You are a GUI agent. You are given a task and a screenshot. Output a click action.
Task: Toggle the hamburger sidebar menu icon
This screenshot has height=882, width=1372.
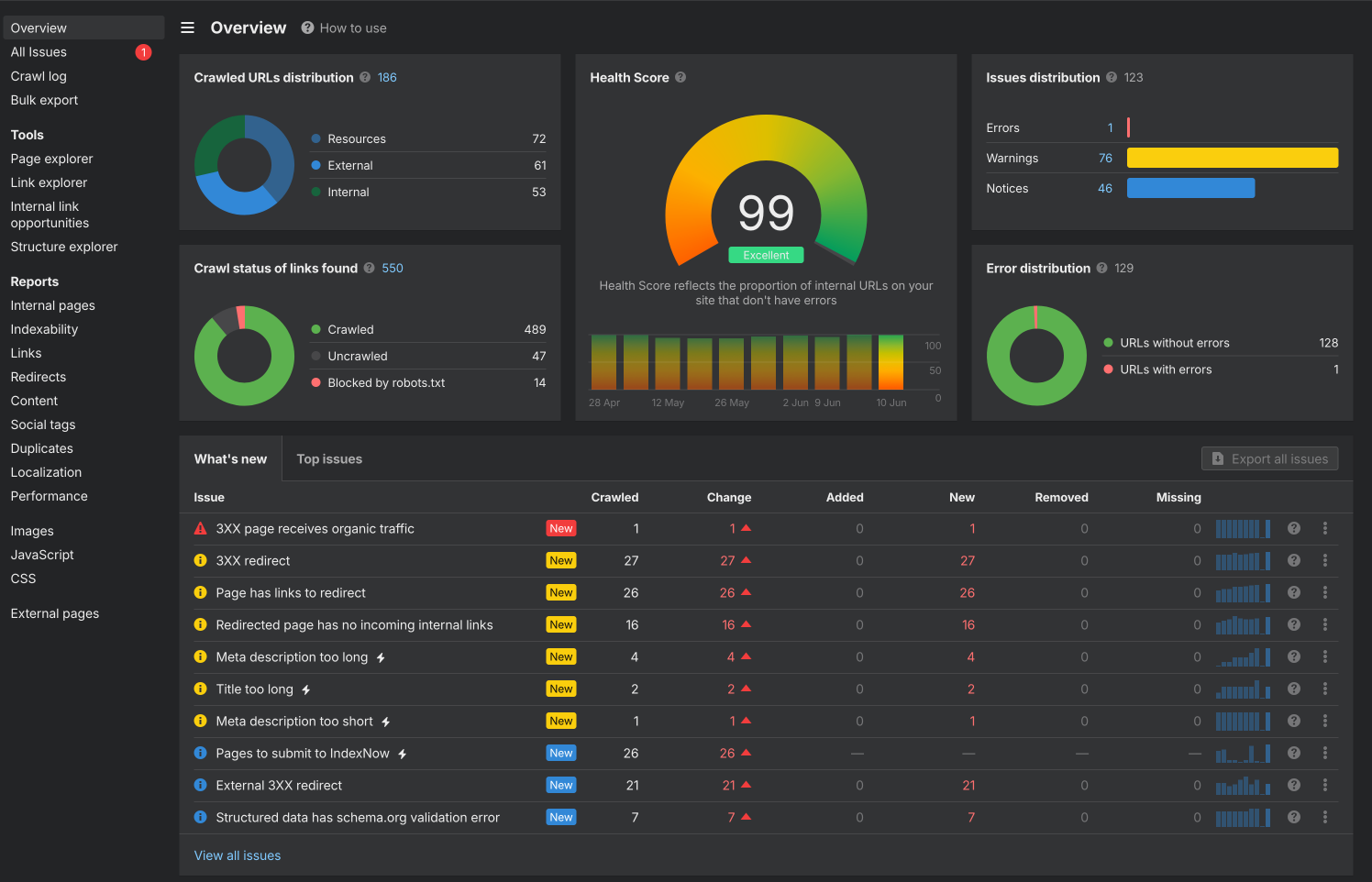tap(187, 28)
